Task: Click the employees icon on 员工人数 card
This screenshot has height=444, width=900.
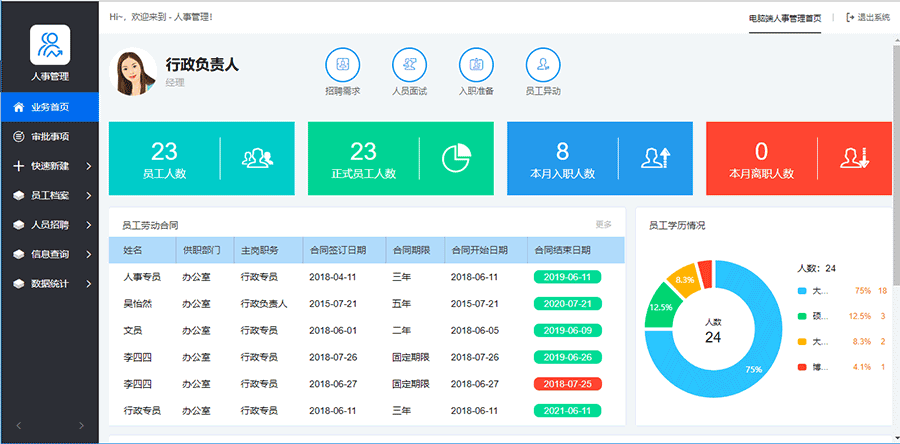Action: tap(257, 157)
